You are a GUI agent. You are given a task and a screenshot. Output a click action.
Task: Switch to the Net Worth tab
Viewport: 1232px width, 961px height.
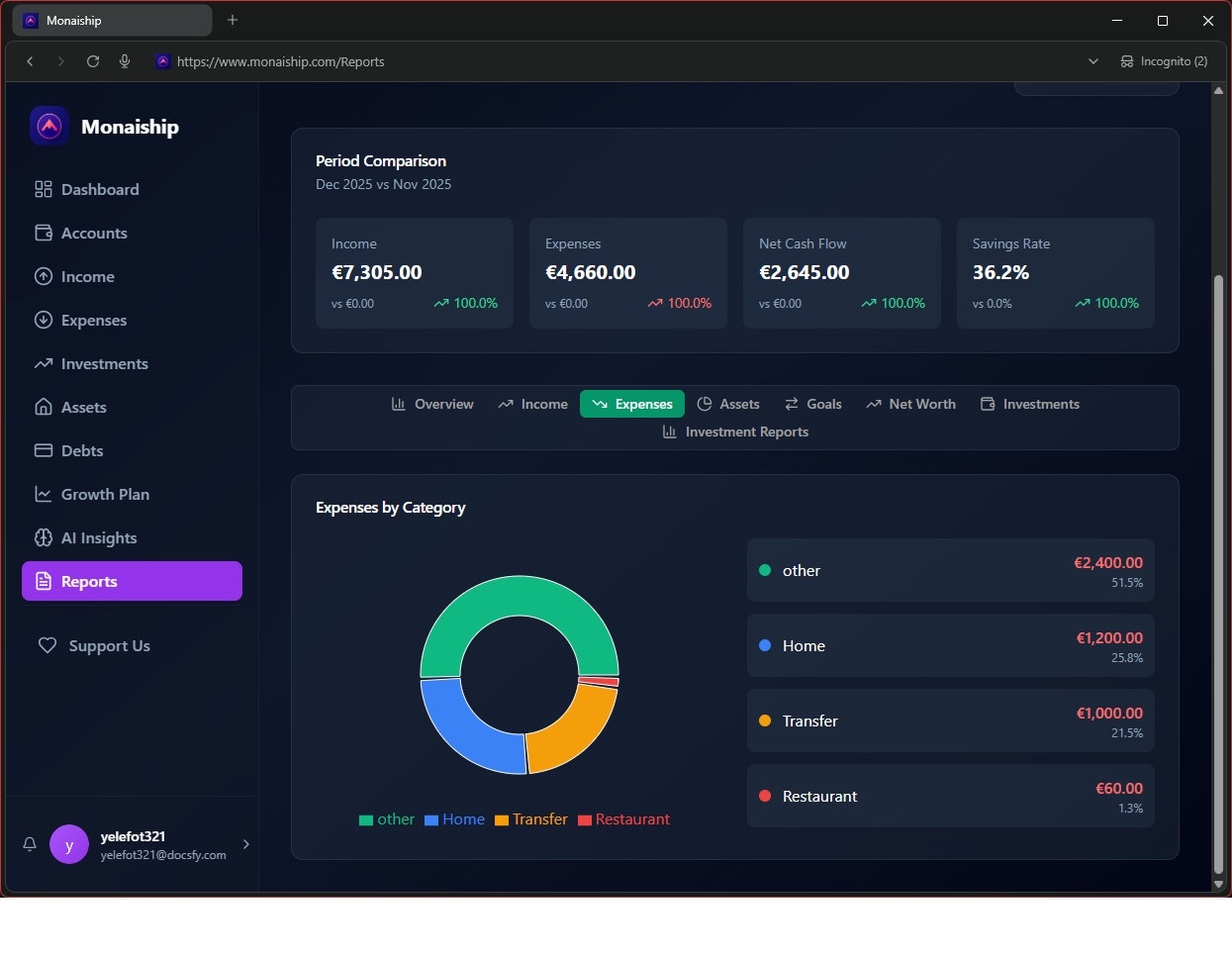click(x=910, y=404)
